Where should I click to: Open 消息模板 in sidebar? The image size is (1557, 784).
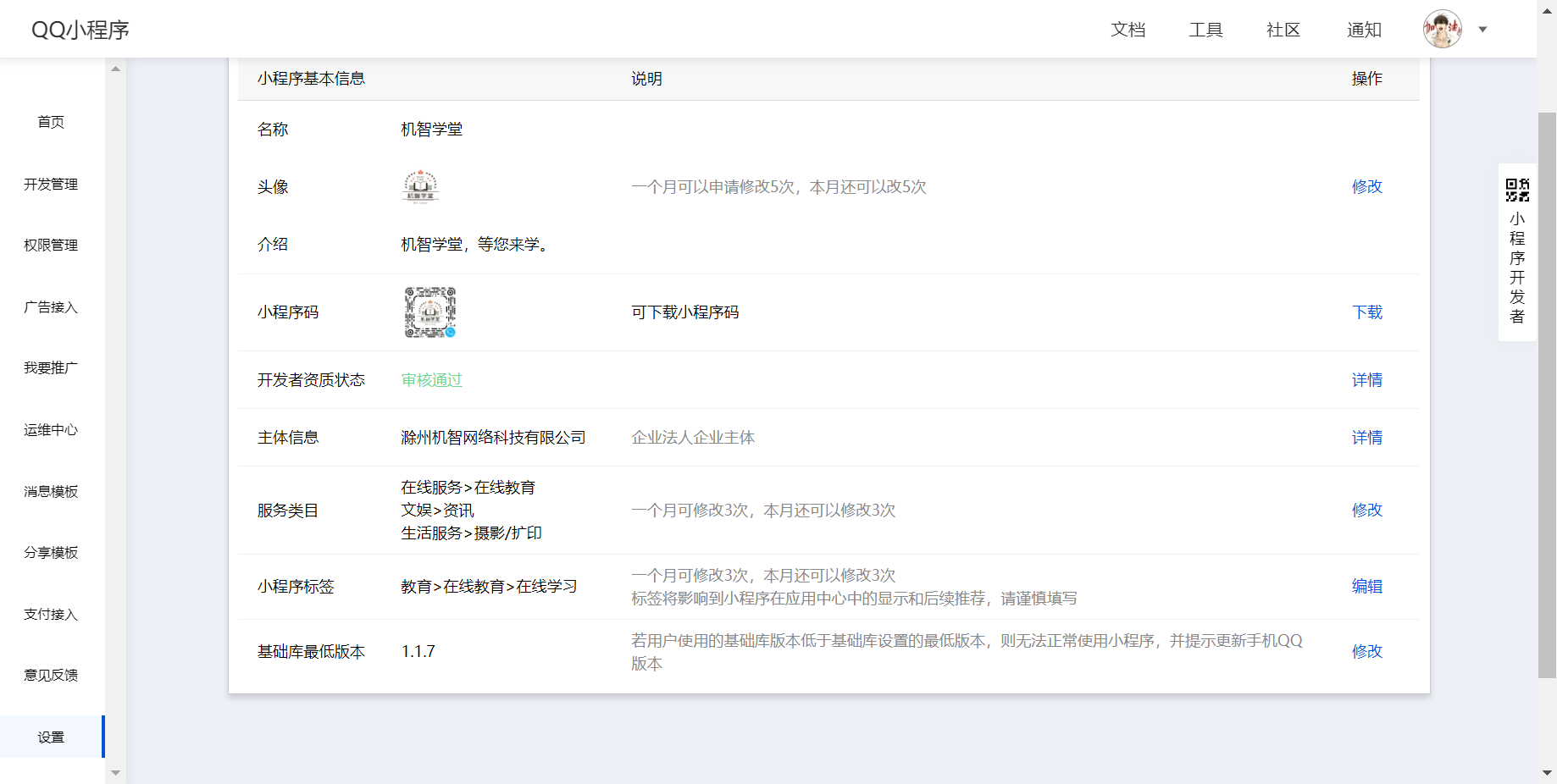(51, 491)
